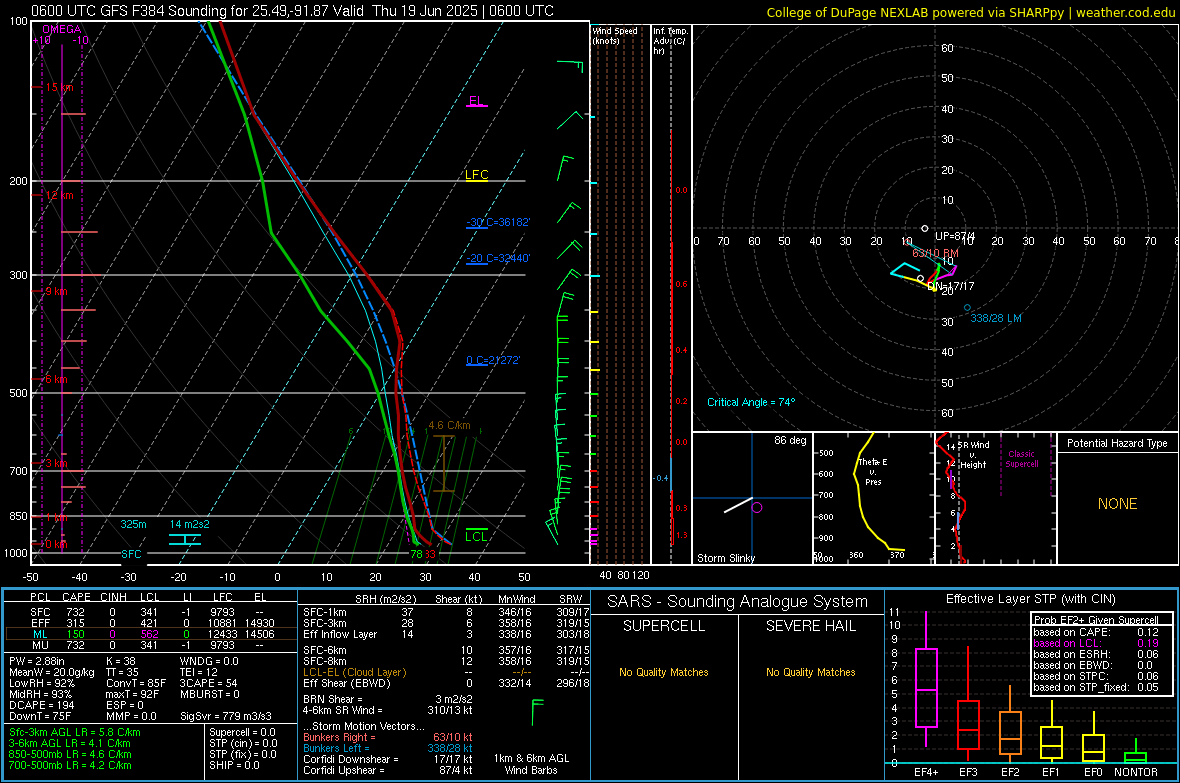The height and width of the screenshot is (783, 1180).
Task: Click the DCAPE = 194 value
Action: click(x=41, y=705)
